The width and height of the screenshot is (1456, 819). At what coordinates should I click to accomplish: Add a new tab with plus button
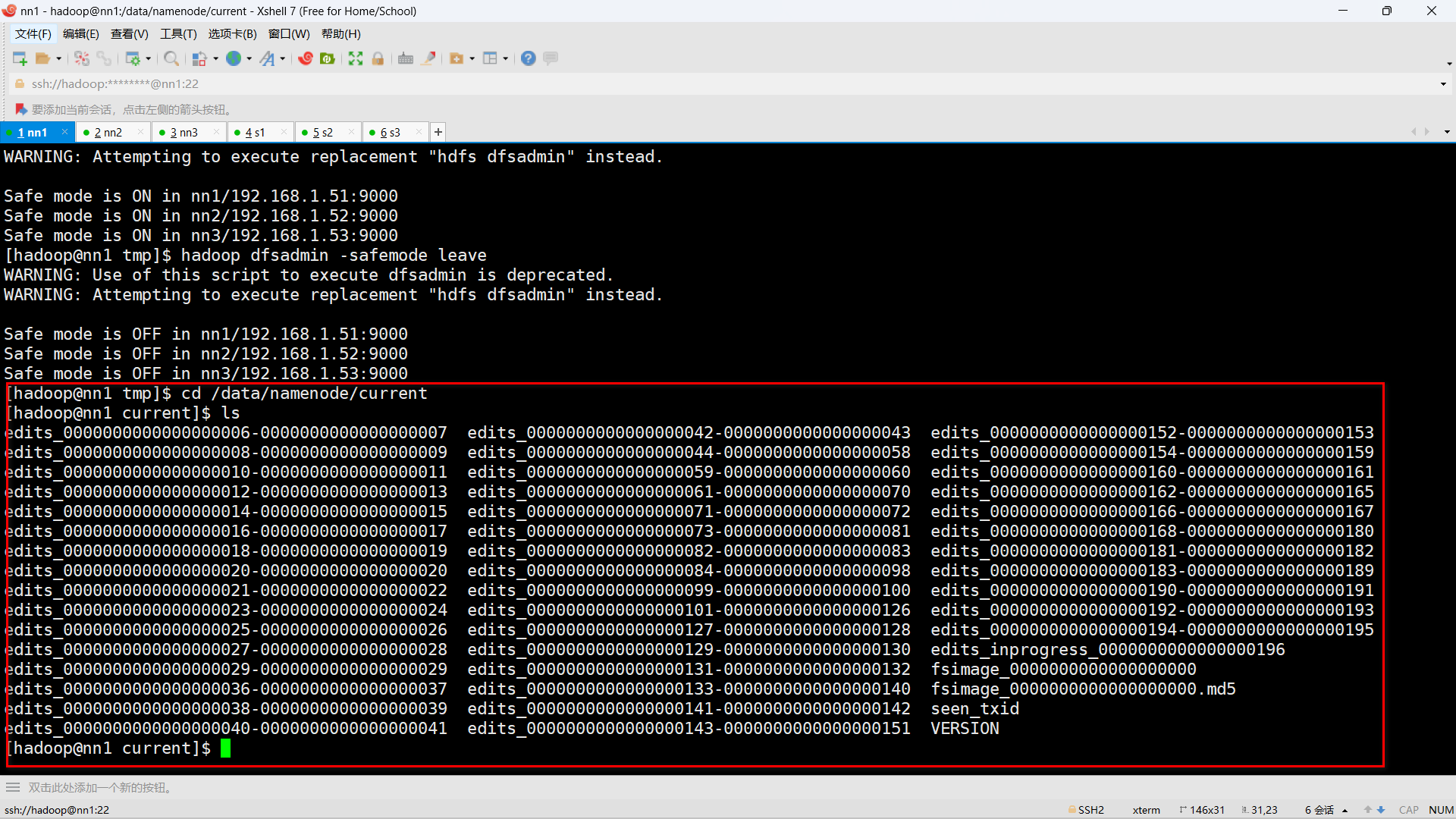(x=438, y=133)
